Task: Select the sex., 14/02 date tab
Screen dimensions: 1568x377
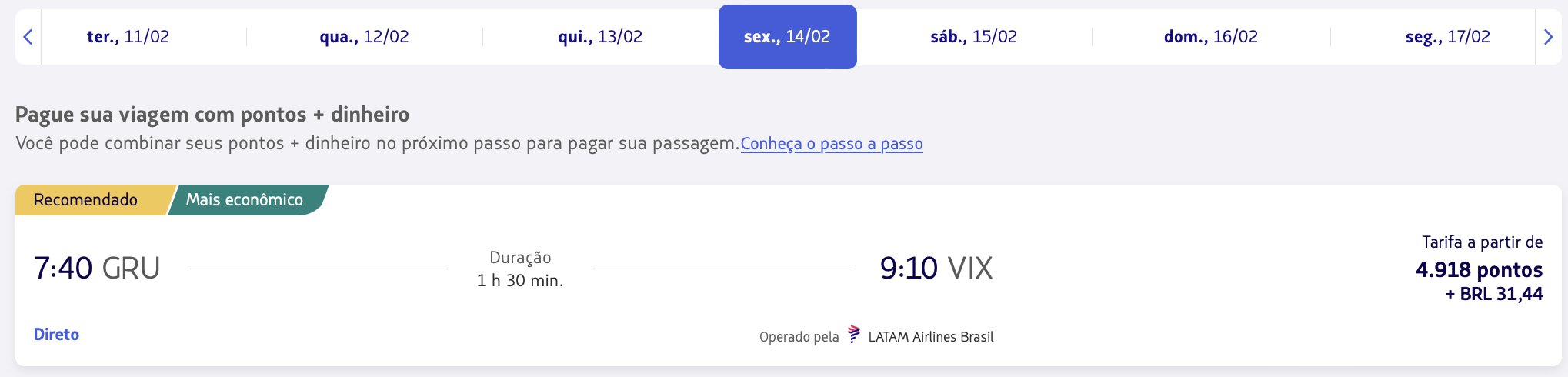Action: coord(787,37)
